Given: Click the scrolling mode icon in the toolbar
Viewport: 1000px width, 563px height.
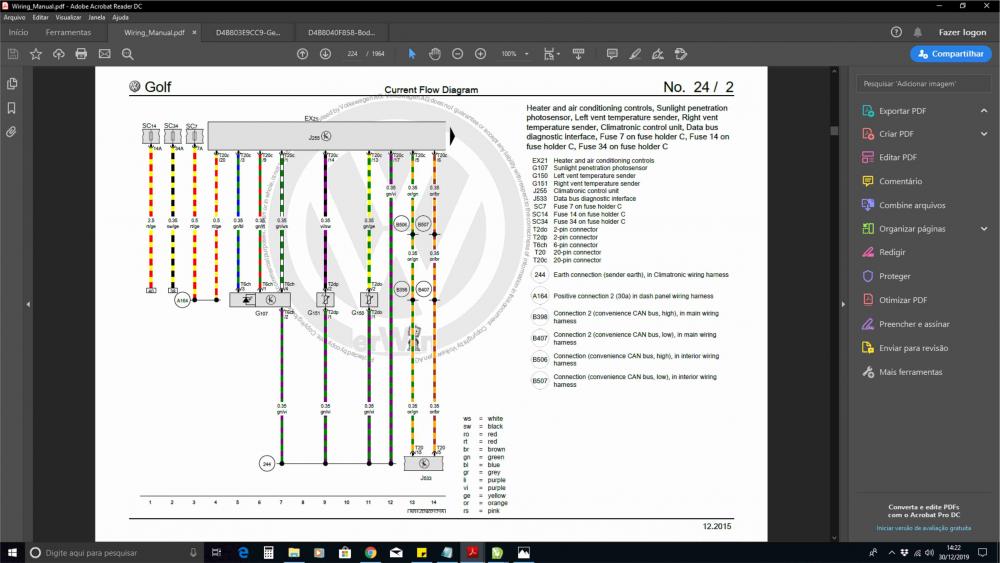Looking at the screenshot, I should [x=578, y=54].
